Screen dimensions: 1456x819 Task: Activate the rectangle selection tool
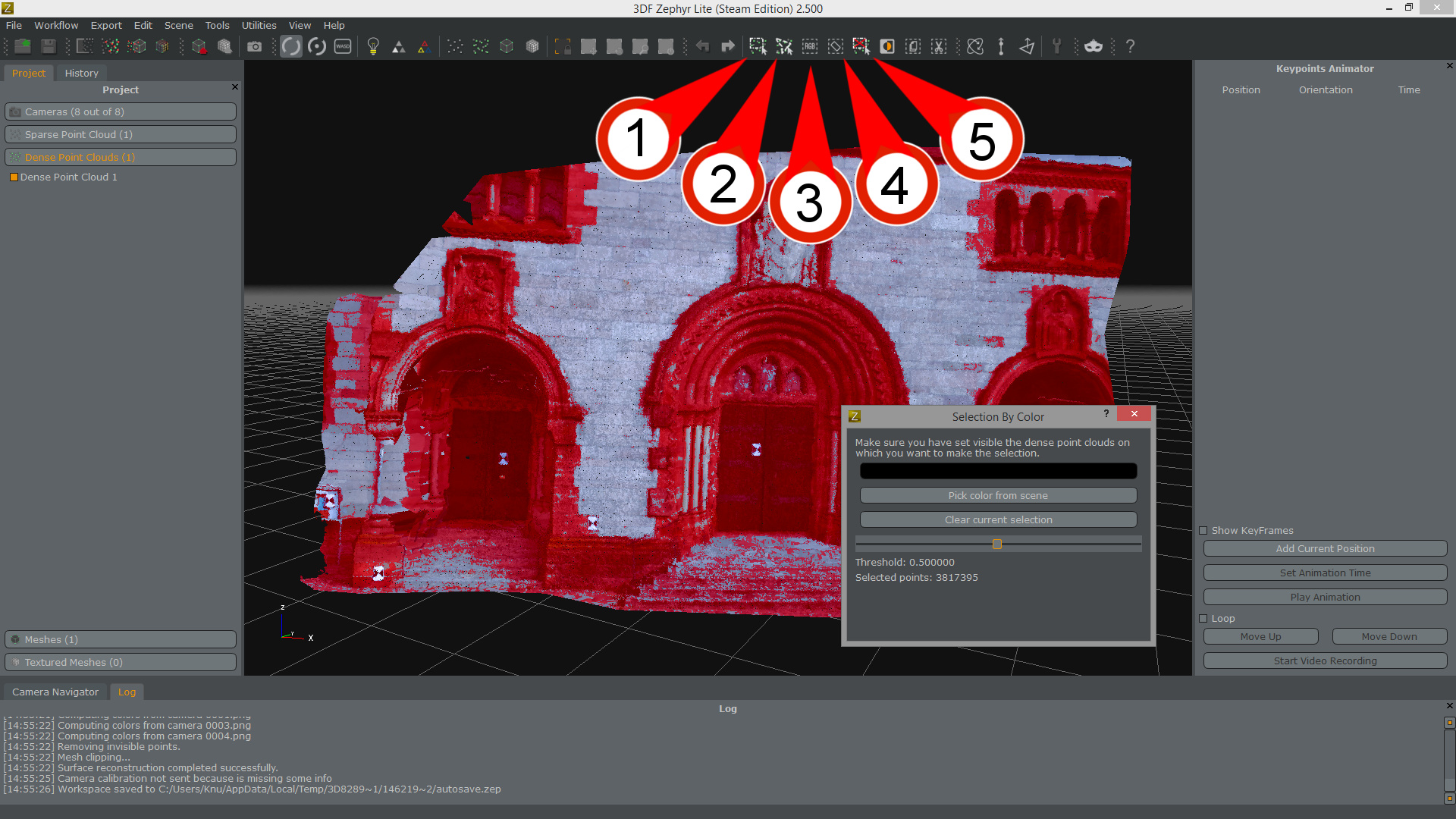[758, 46]
